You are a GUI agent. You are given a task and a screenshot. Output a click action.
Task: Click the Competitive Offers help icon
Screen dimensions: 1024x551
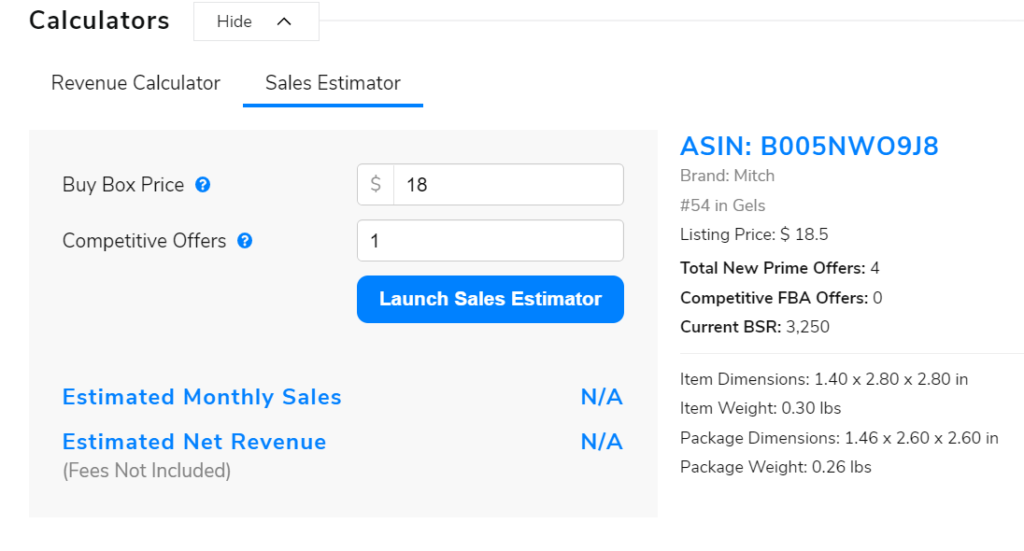[244, 241]
